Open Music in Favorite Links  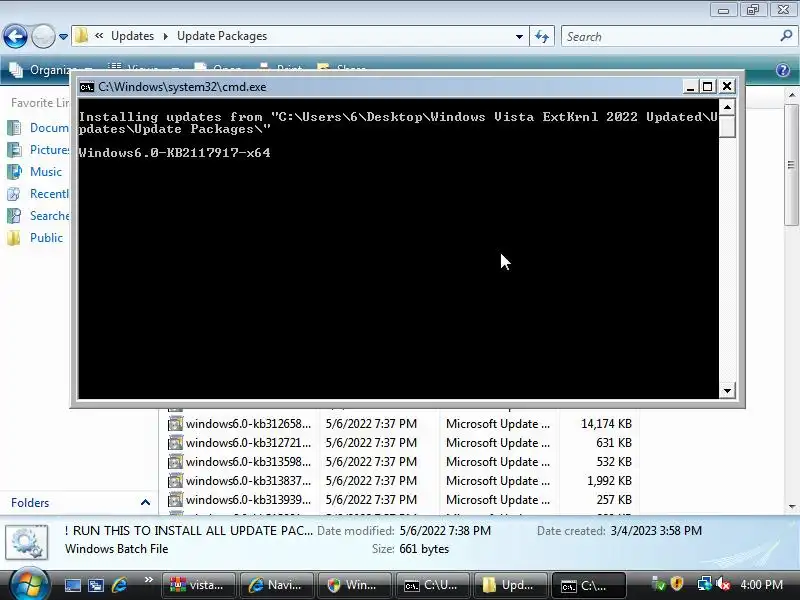click(x=45, y=171)
